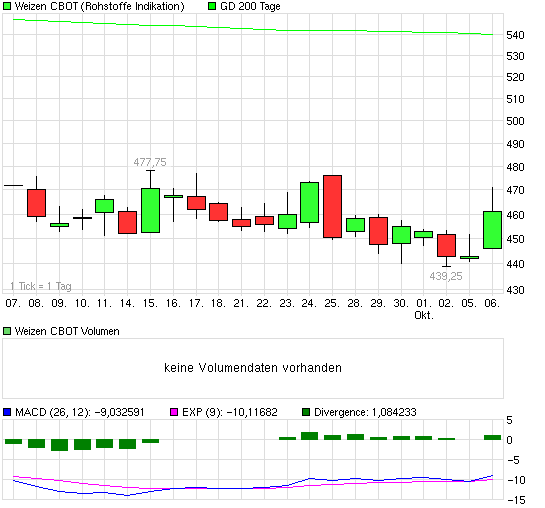Click the 'keine Volumendaten vorhanden' message
This screenshot has height=508, width=545.
pos(253,368)
